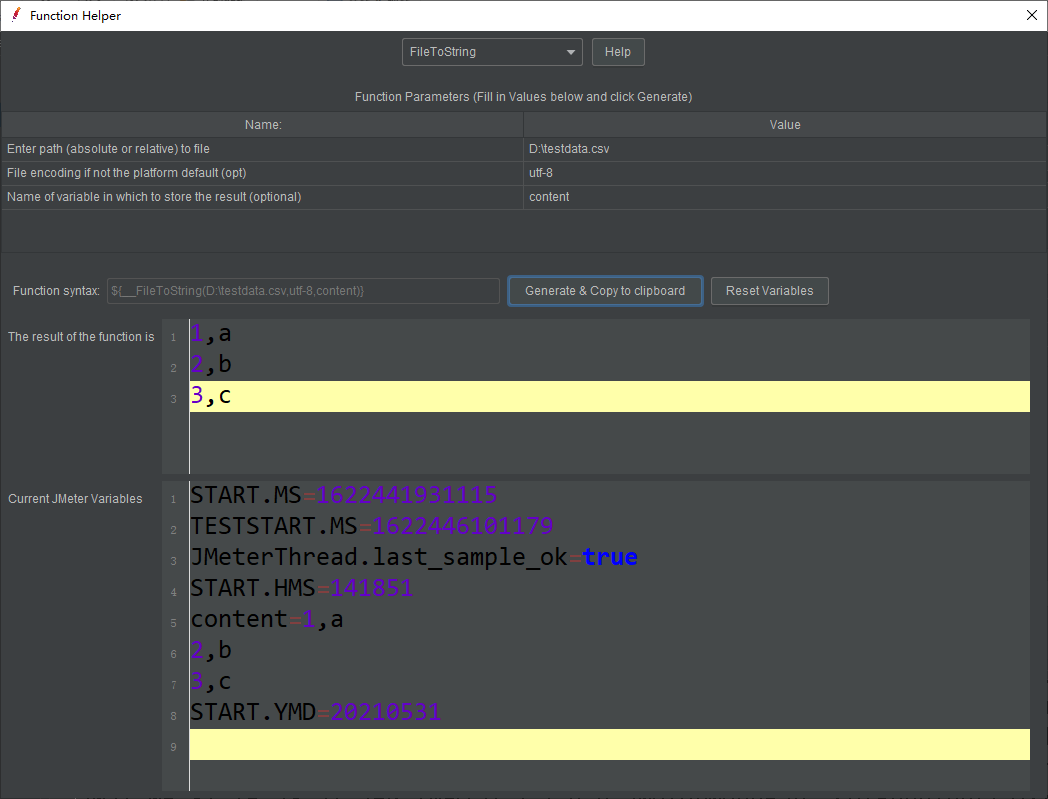Viewport: 1048px width, 799px height.
Task: Click 'Name of variable in which to store' row
Action: [x=263, y=197]
